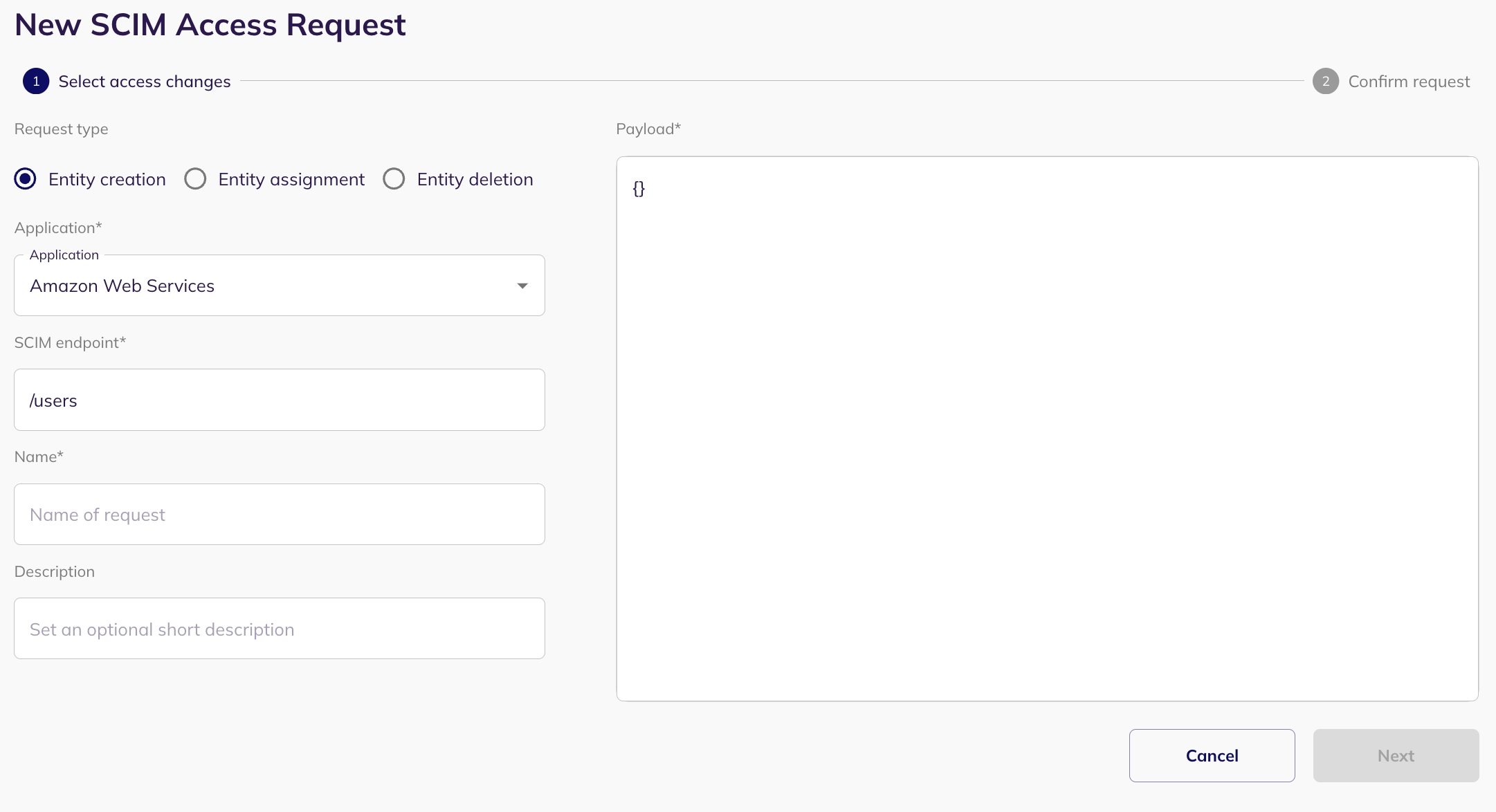Image resolution: width=1496 pixels, height=812 pixels.
Task: Click the Entity creation label text
Action: click(x=107, y=180)
